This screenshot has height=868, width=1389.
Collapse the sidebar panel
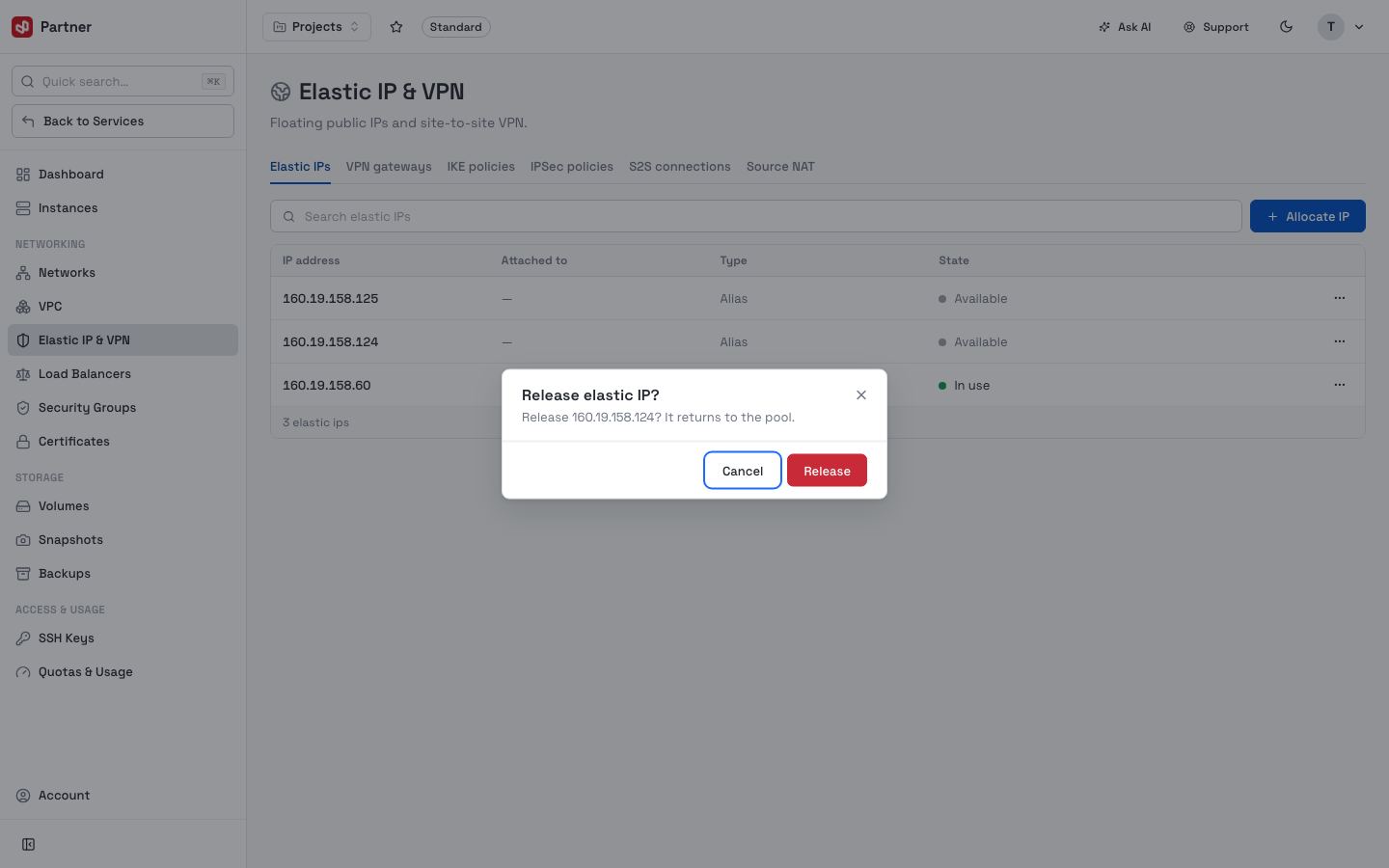(x=29, y=845)
